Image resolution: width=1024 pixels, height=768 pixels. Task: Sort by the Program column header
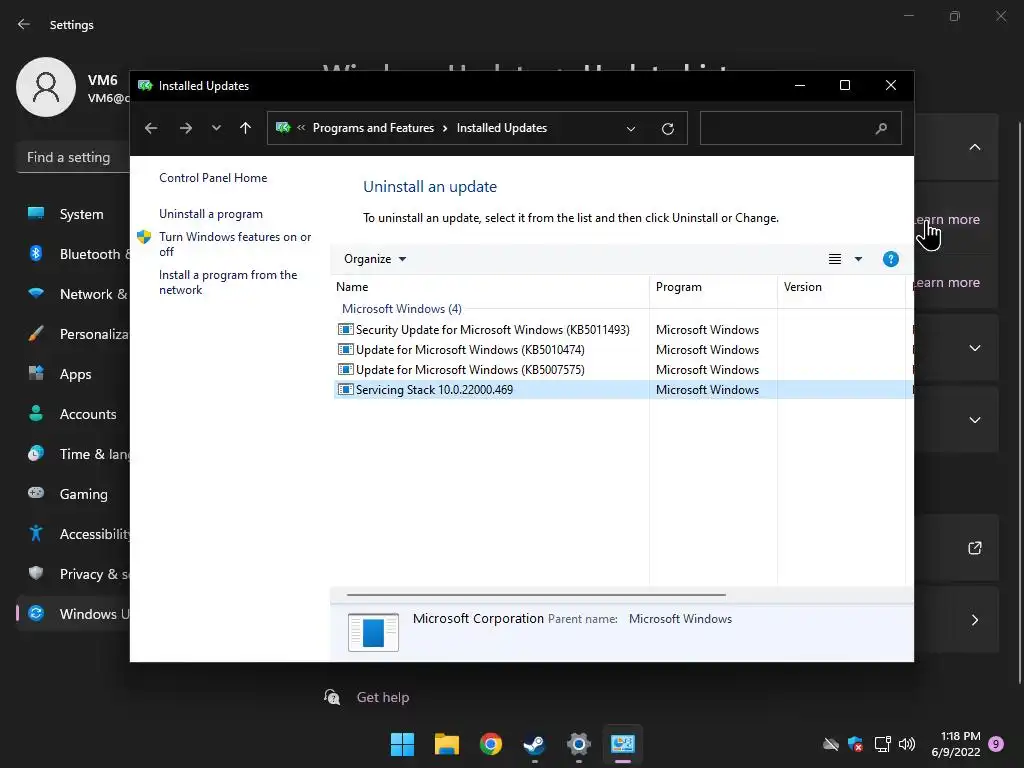point(713,287)
